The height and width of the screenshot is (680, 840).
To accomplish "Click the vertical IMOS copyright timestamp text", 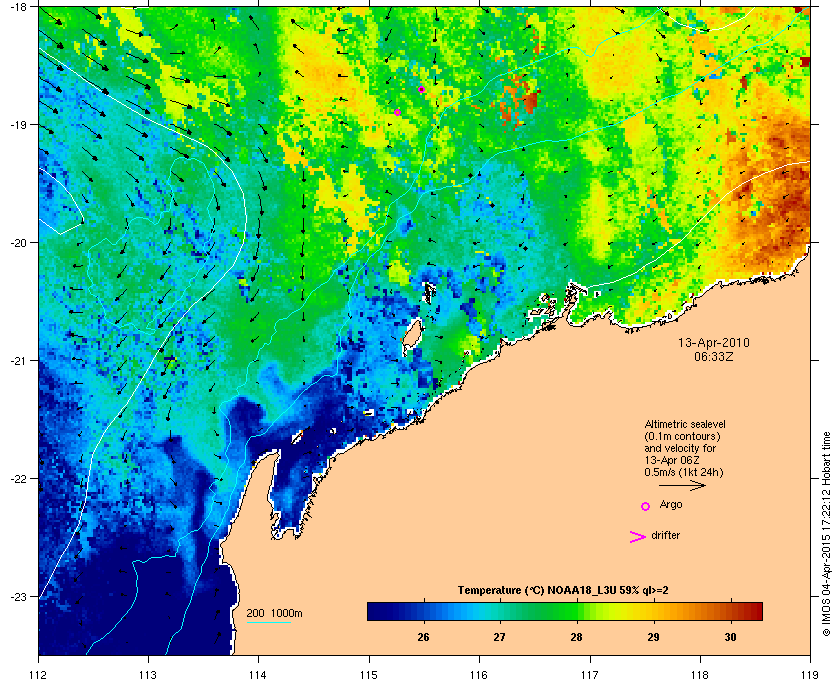I will (x=826, y=534).
